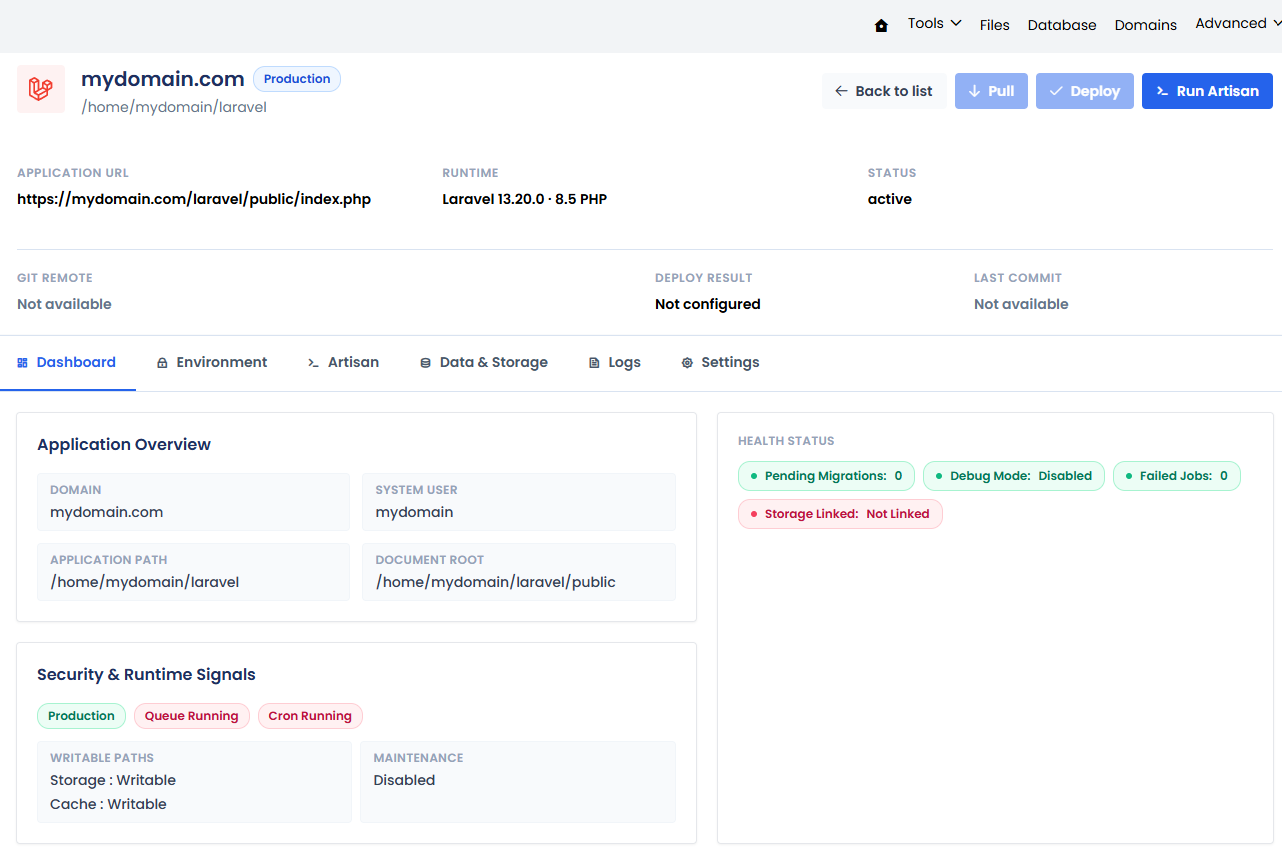The width and height of the screenshot is (1282, 850).
Task: Switch to the Artisan tab
Action: [343, 362]
